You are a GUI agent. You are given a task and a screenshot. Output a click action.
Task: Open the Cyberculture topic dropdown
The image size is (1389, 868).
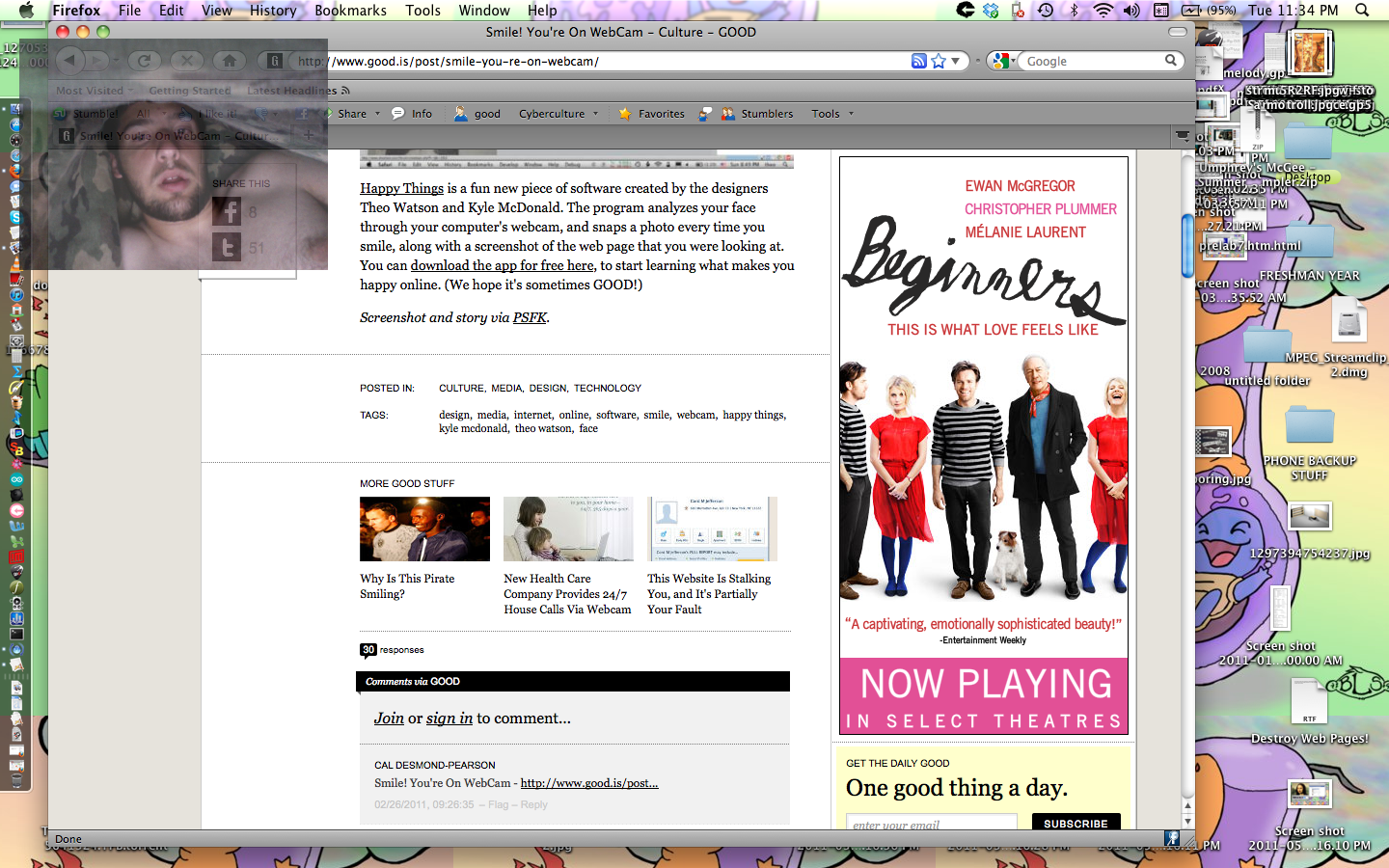point(558,114)
